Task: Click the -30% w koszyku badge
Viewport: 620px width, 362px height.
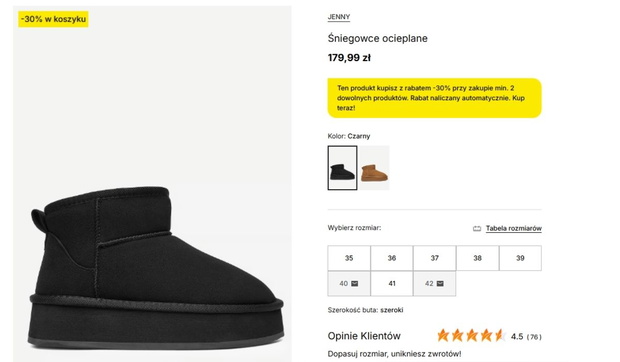Action: 53,19
